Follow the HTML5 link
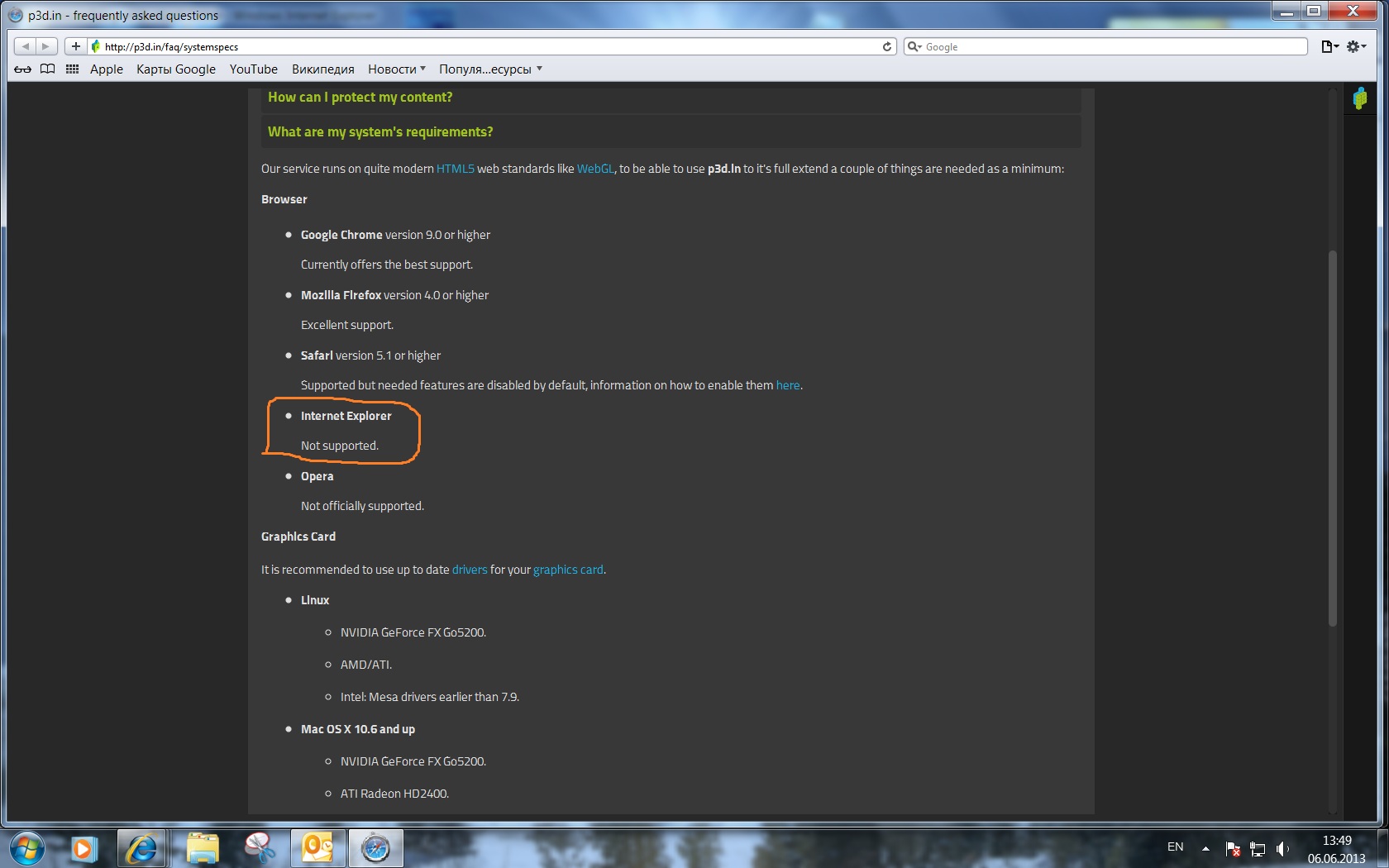Viewport: 1389px width, 868px height. point(456,169)
